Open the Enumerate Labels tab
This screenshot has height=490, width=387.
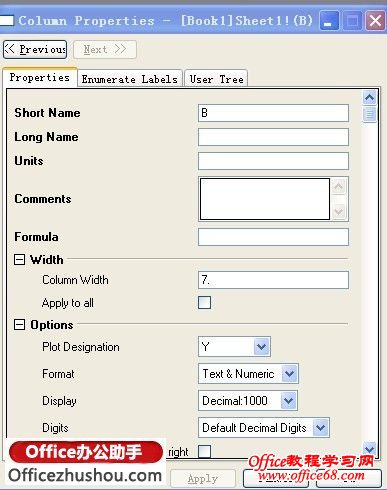[130, 79]
